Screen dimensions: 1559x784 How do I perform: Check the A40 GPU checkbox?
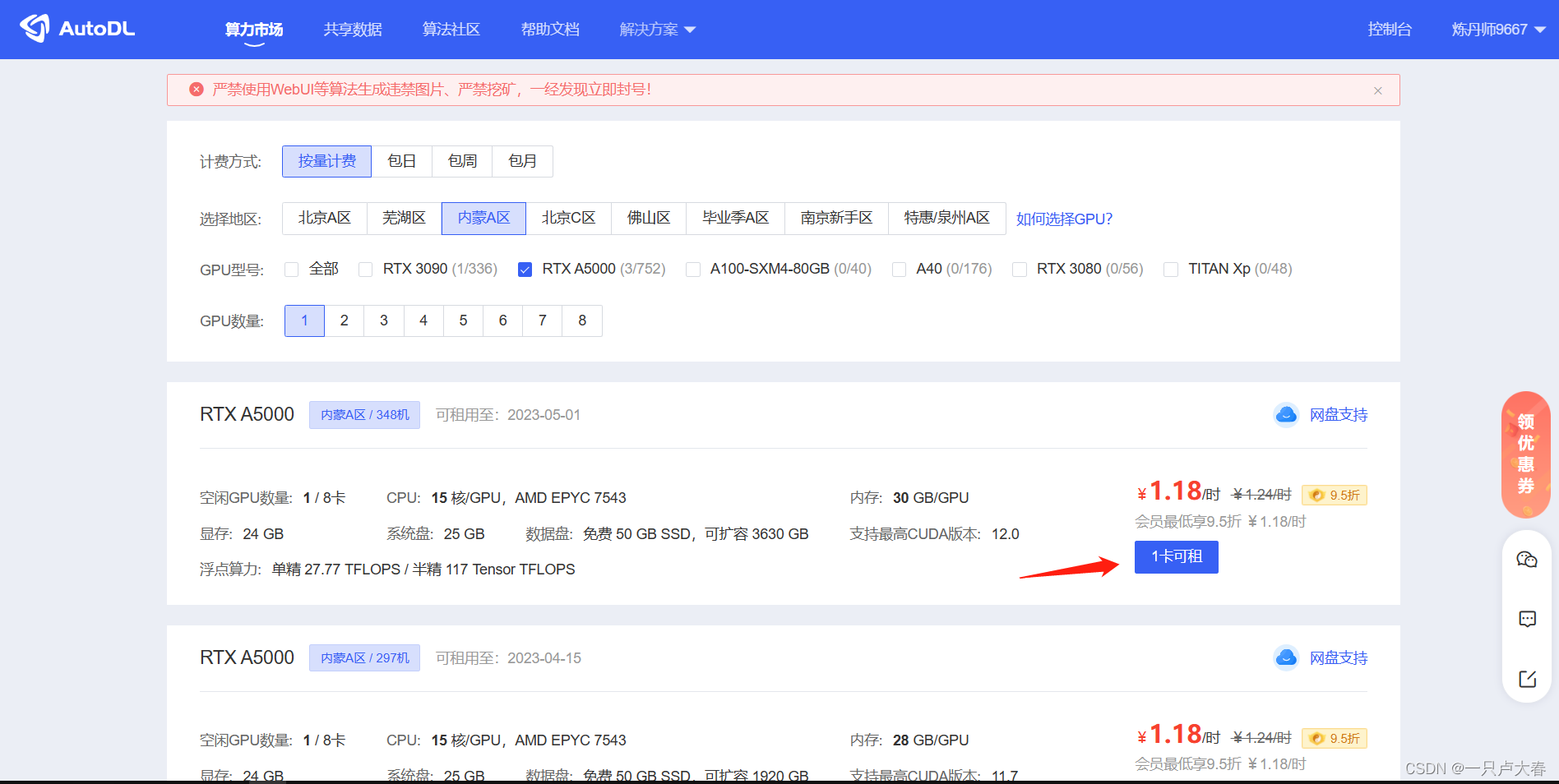click(x=899, y=270)
